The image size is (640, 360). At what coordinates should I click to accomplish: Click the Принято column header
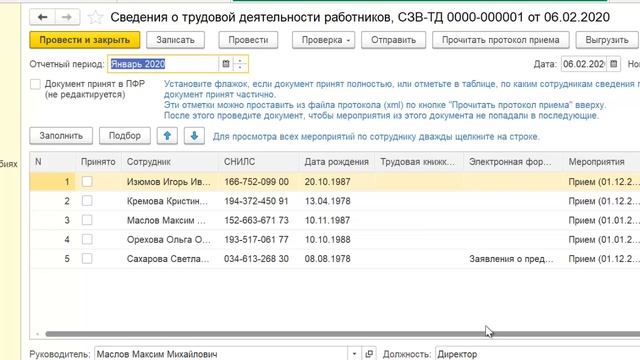(98, 162)
